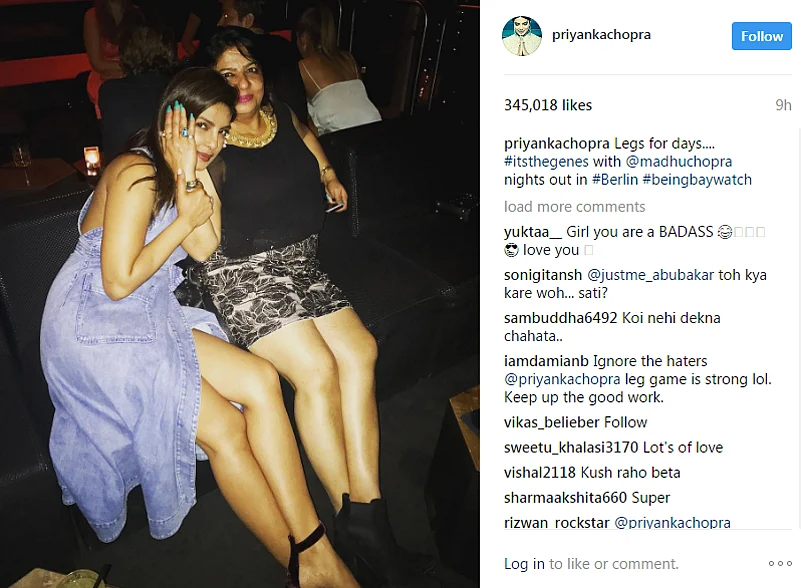Click Log in to comment
The width and height of the screenshot is (801, 588).
pyautogui.click(x=524, y=563)
